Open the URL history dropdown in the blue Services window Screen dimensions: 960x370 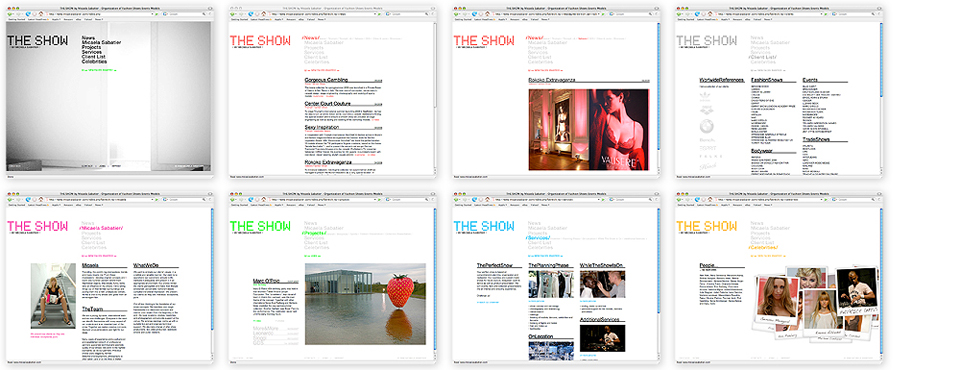click(599, 200)
